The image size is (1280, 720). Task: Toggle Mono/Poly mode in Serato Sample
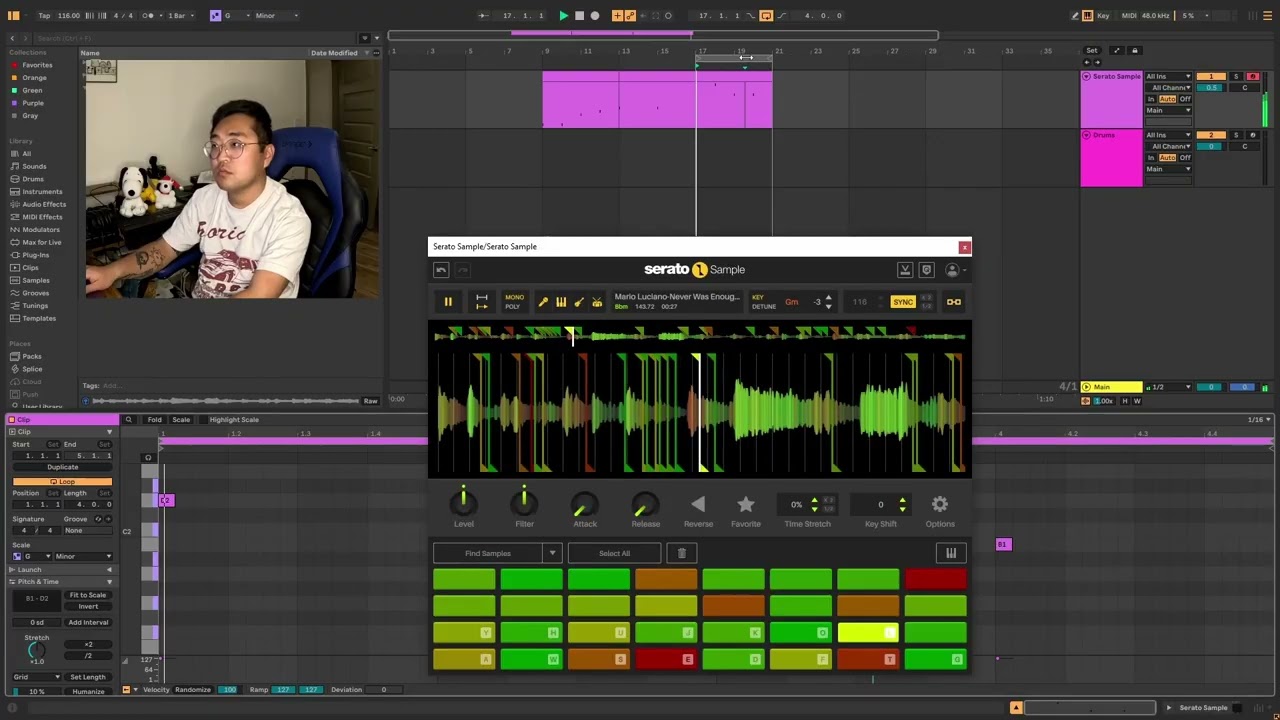point(514,302)
